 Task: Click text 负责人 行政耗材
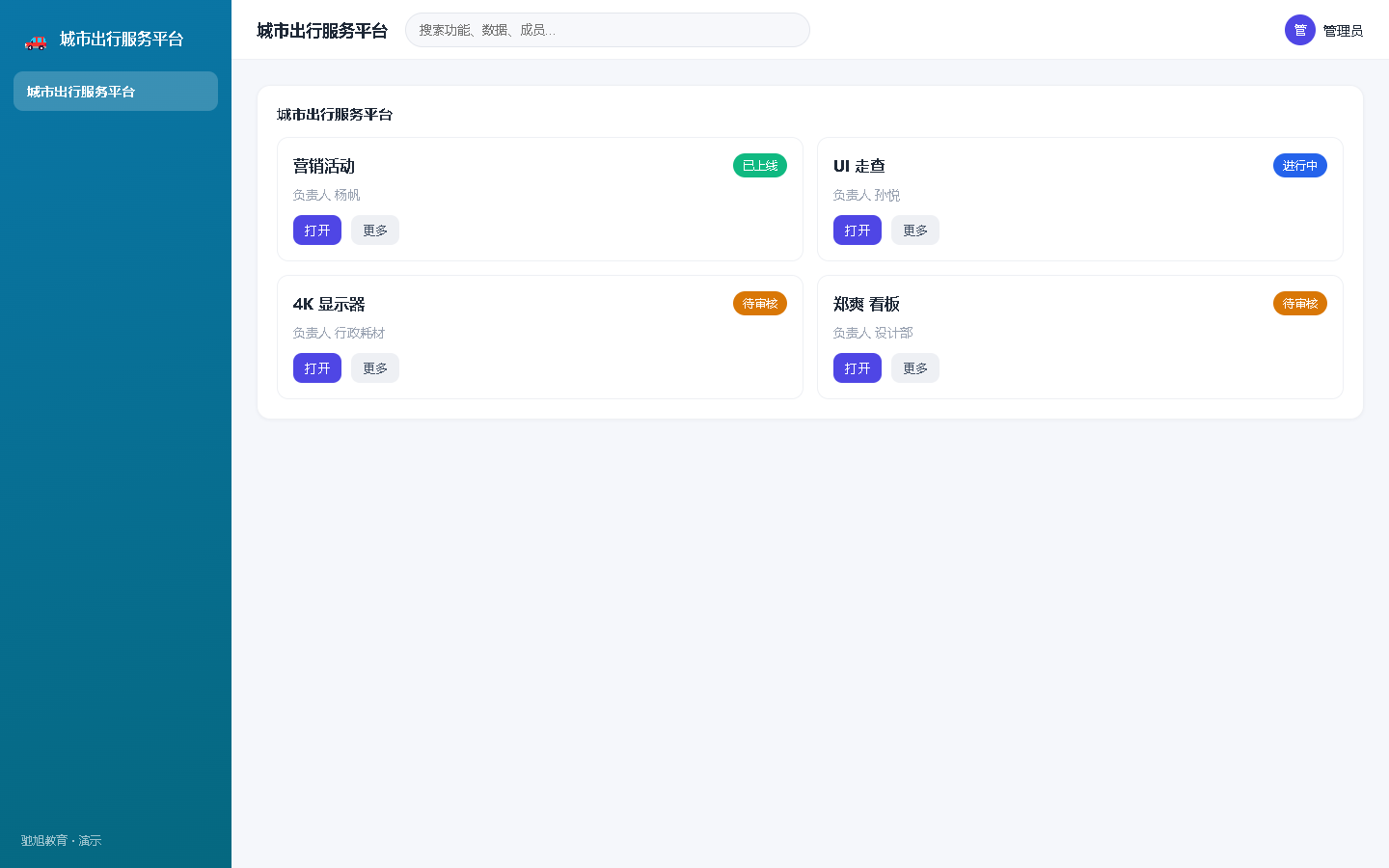click(339, 333)
